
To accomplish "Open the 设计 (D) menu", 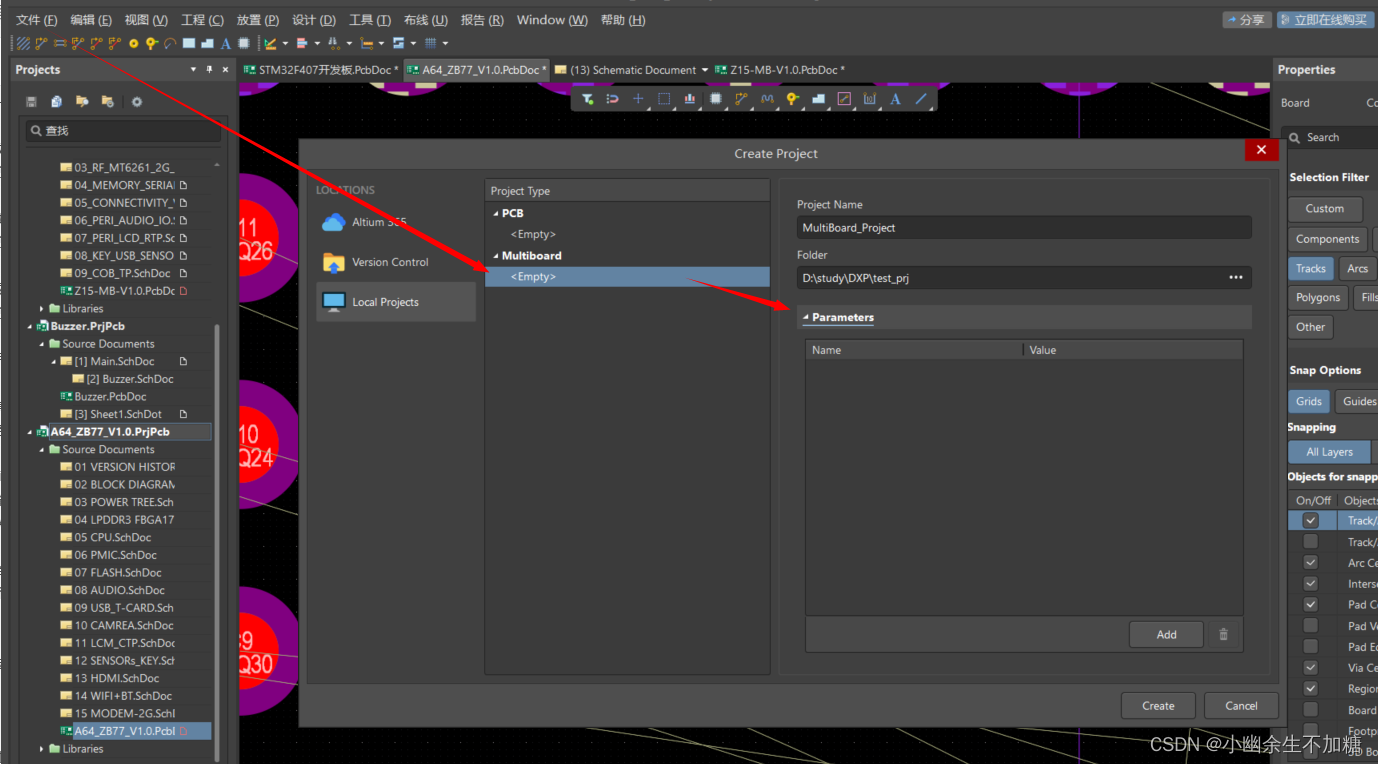I will pos(314,20).
